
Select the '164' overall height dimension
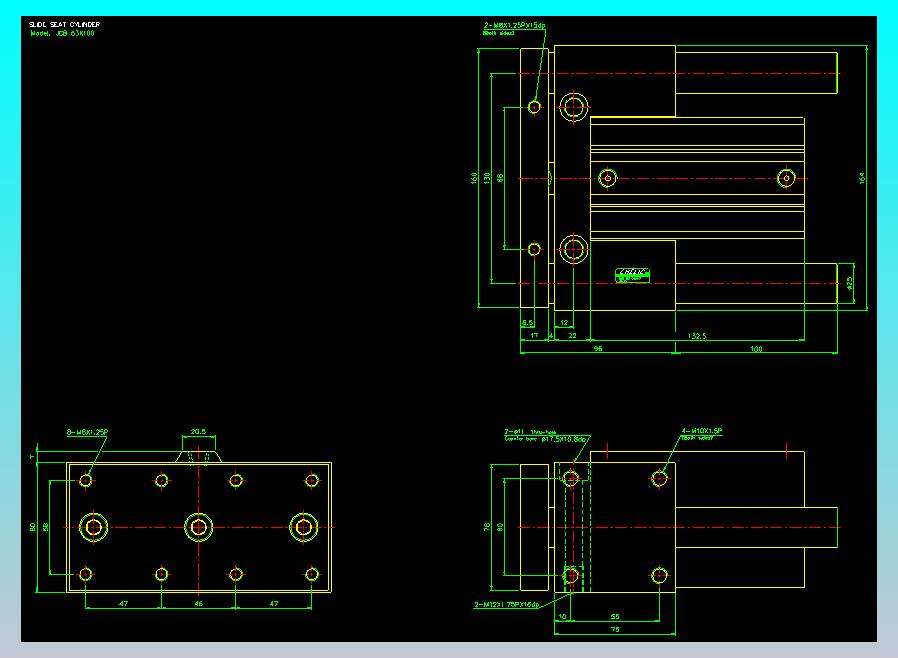click(862, 178)
